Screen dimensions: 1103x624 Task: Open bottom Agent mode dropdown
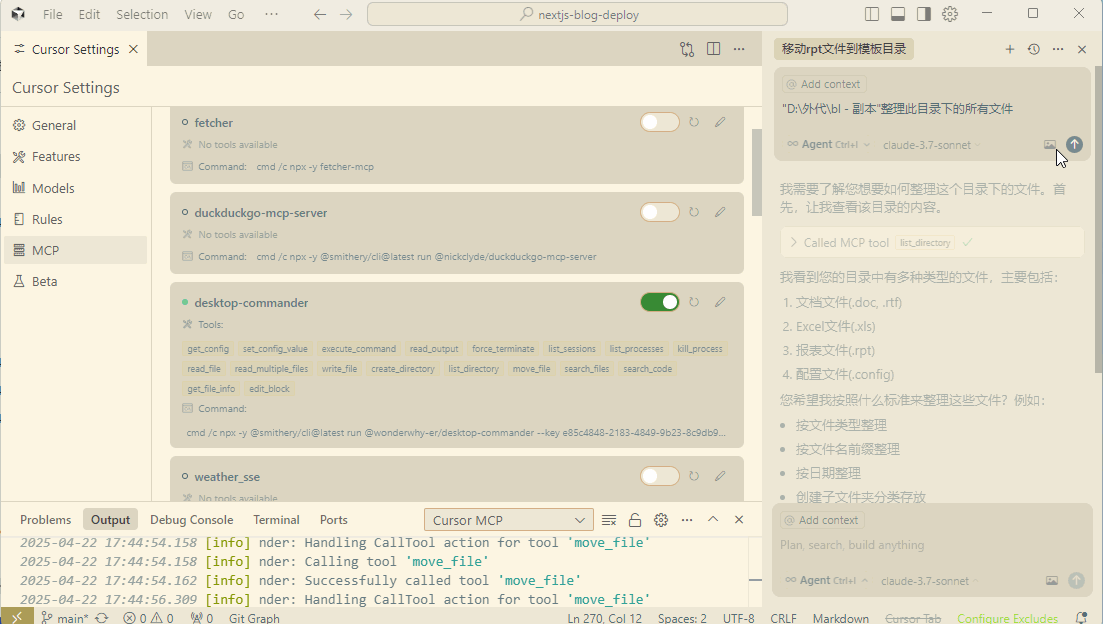(827, 580)
